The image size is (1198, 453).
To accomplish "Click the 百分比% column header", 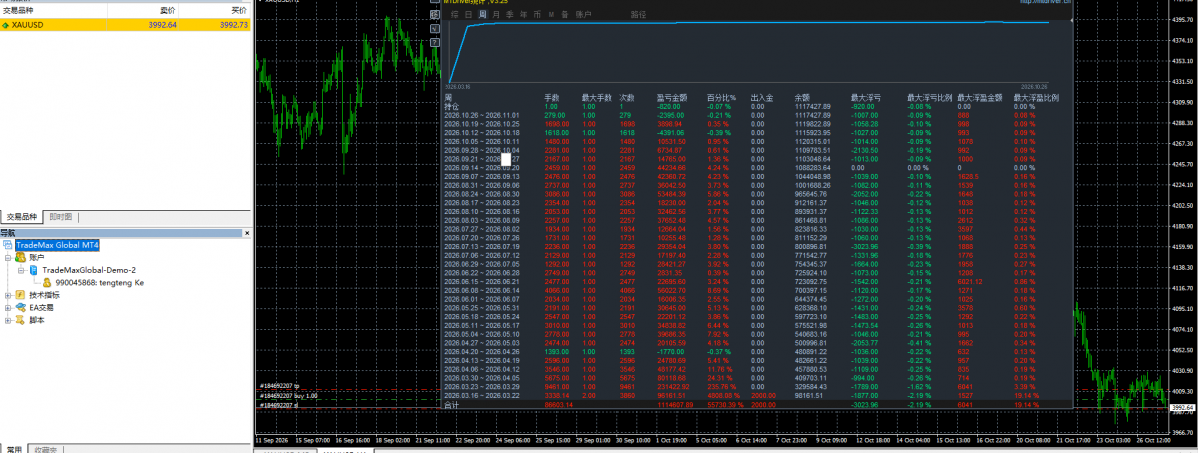I will click(x=721, y=98).
